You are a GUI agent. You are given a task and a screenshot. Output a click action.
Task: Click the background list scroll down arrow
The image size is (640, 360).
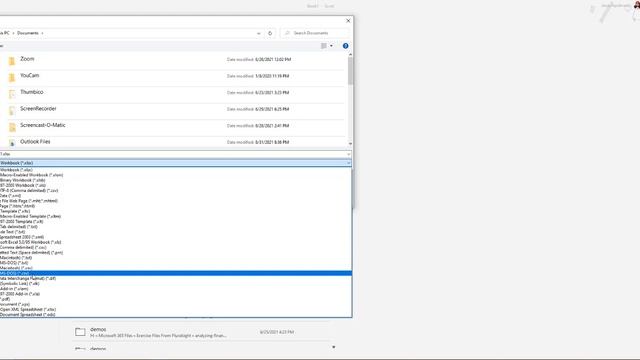pyautogui.click(x=333, y=347)
